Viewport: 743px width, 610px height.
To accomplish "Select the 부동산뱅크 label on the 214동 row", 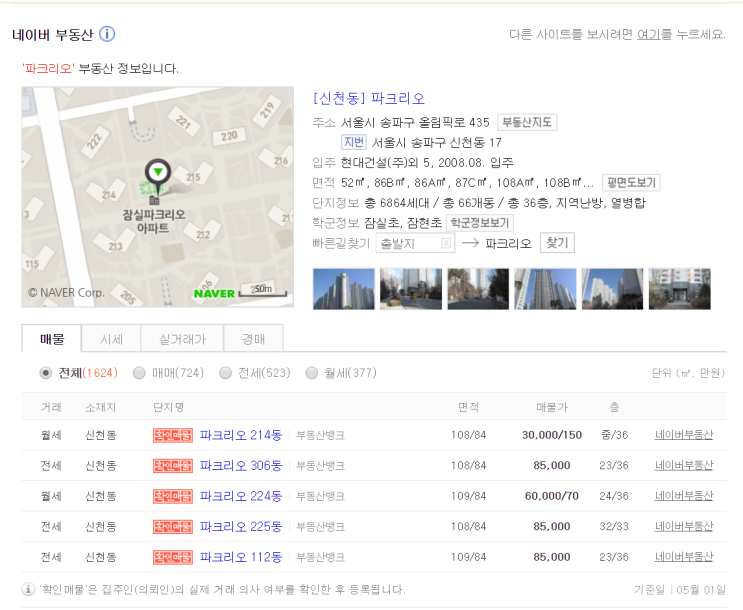I will (320, 435).
